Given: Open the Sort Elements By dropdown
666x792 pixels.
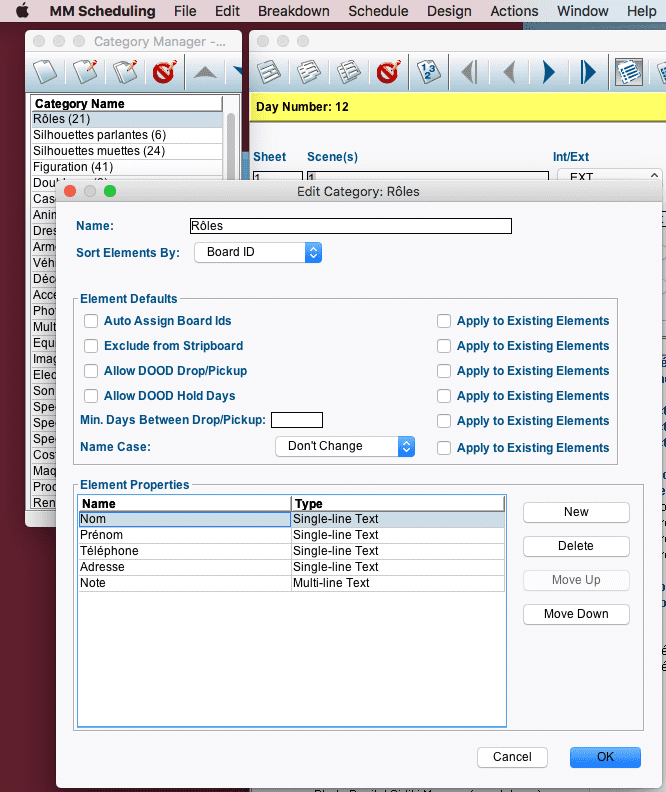Looking at the screenshot, I should (x=258, y=252).
